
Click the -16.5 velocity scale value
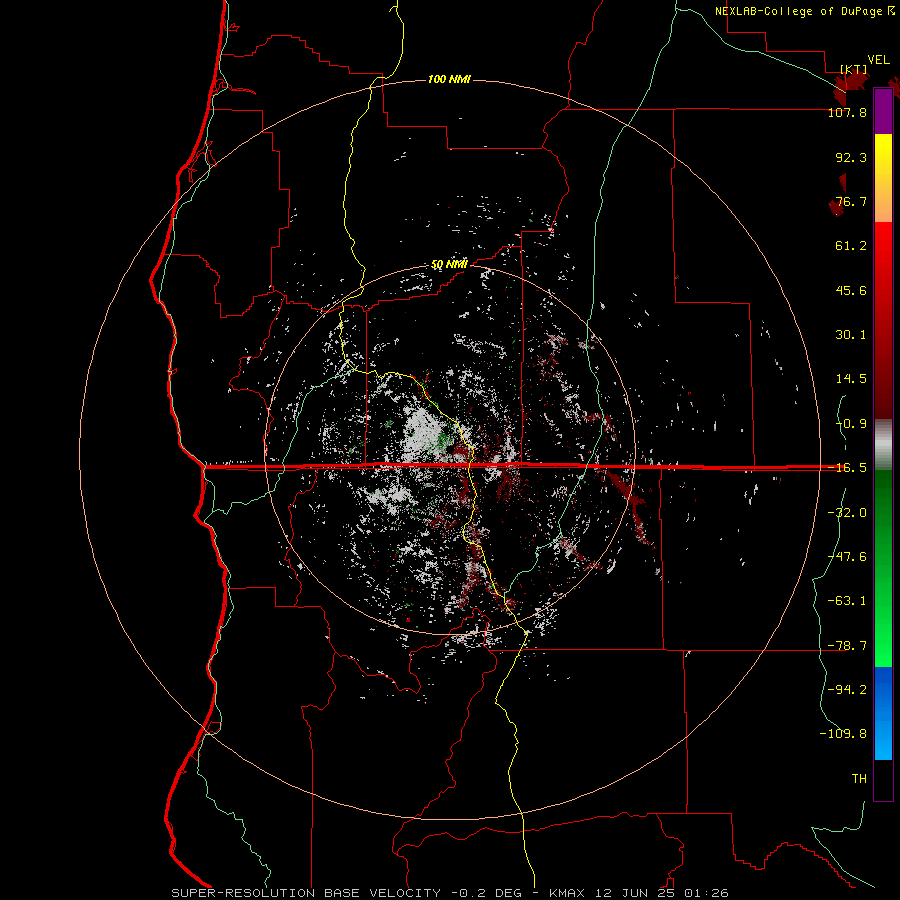pyautogui.click(x=847, y=468)
